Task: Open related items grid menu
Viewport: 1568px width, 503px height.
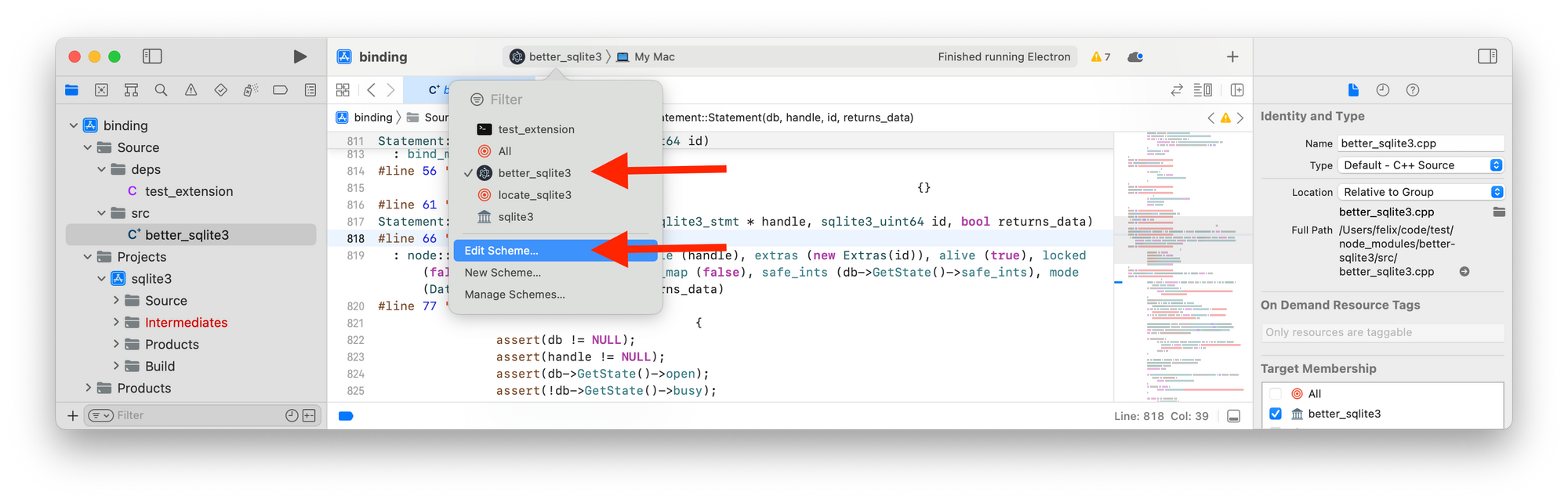Action: pos(343,90)
